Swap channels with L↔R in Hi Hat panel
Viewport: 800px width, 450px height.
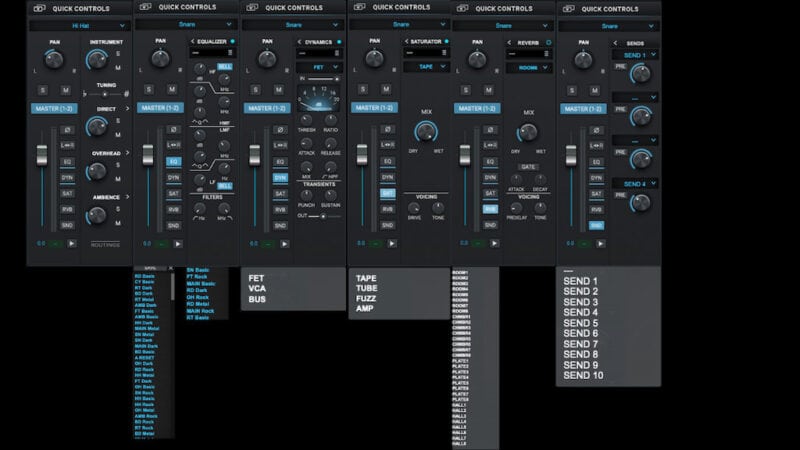coord(67,145)
